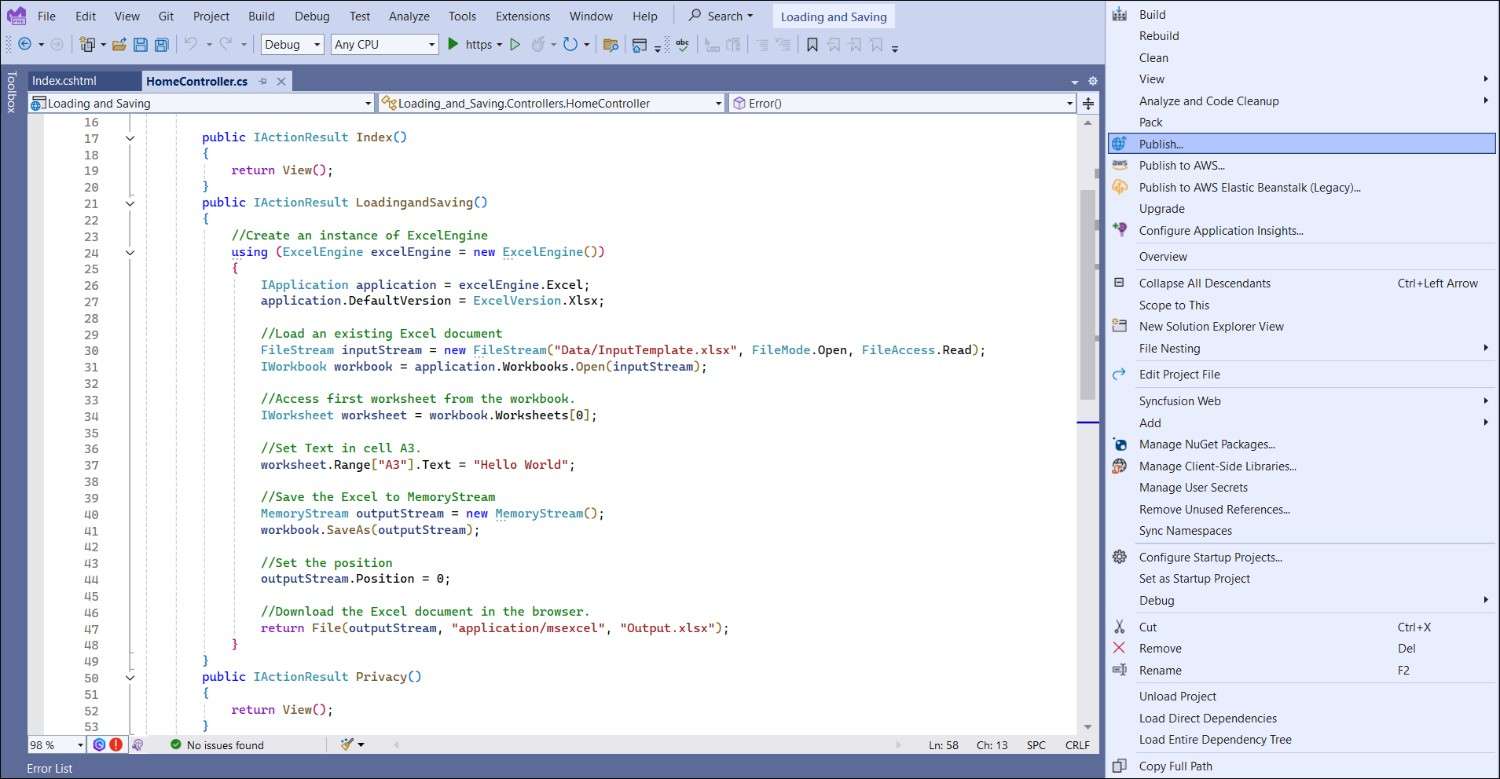The image size is (1500, 779).
Task: Toggle a bookmark with the bookmark icon
Action: tap(812, 45)
